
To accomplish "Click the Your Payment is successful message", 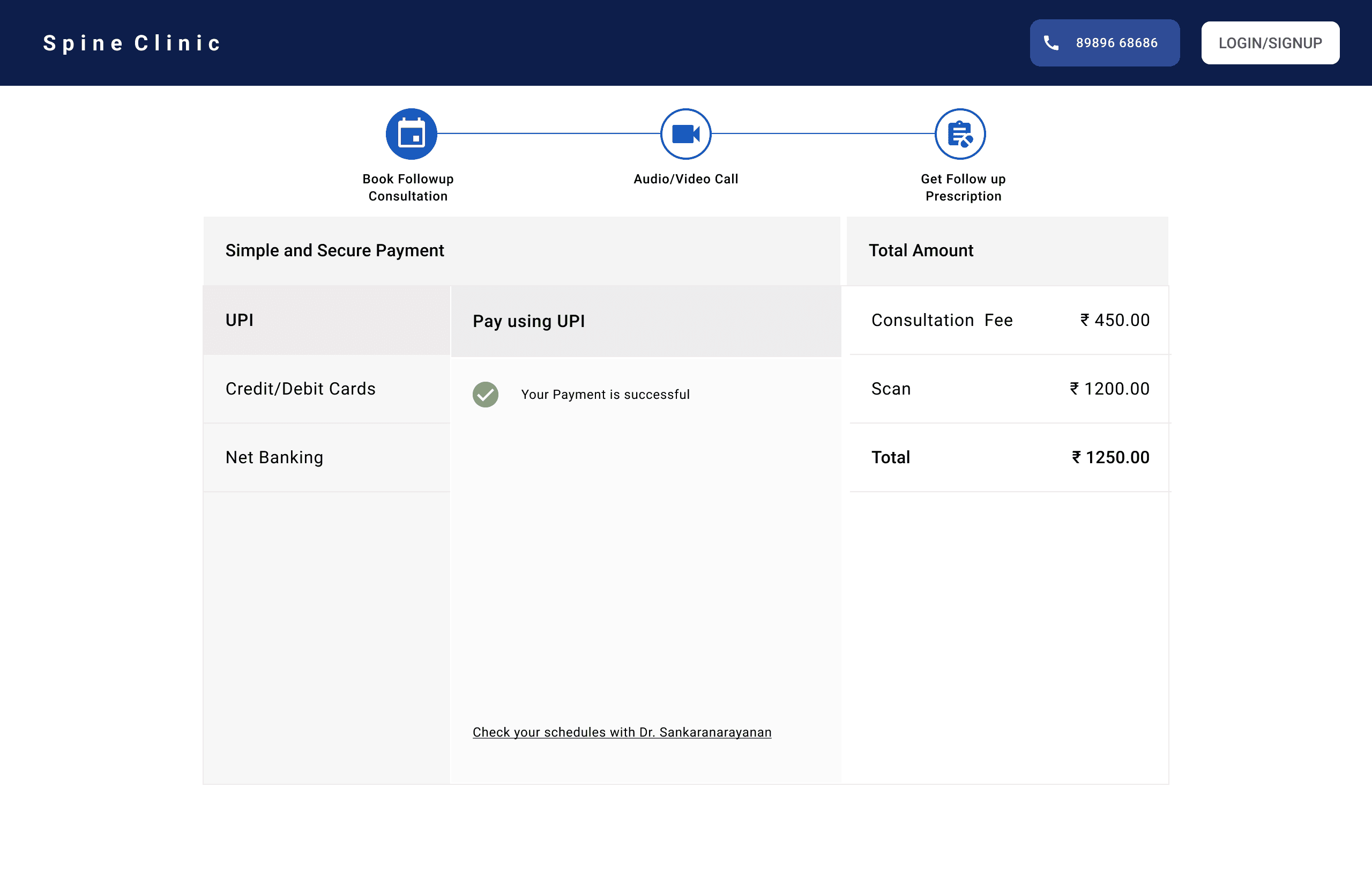I will (605, 395).
